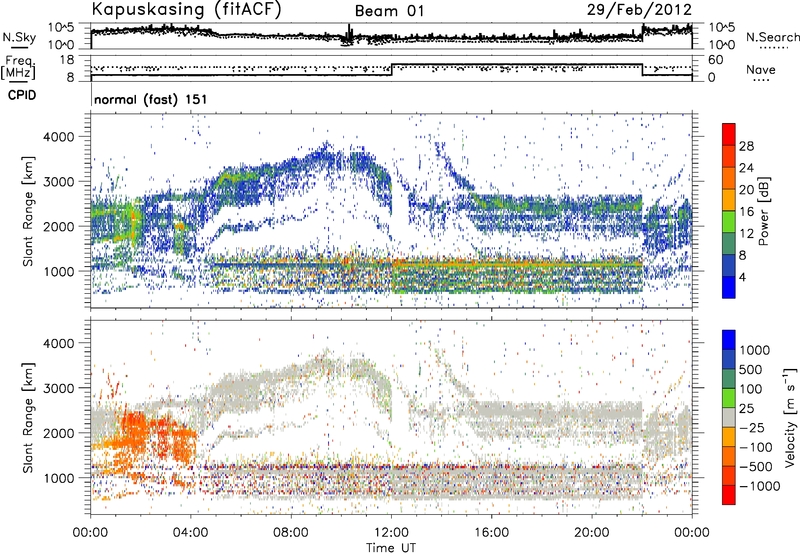Select the 16:00 time tick label
This screenshot has height=554, width=800.
tap(491, 533)
